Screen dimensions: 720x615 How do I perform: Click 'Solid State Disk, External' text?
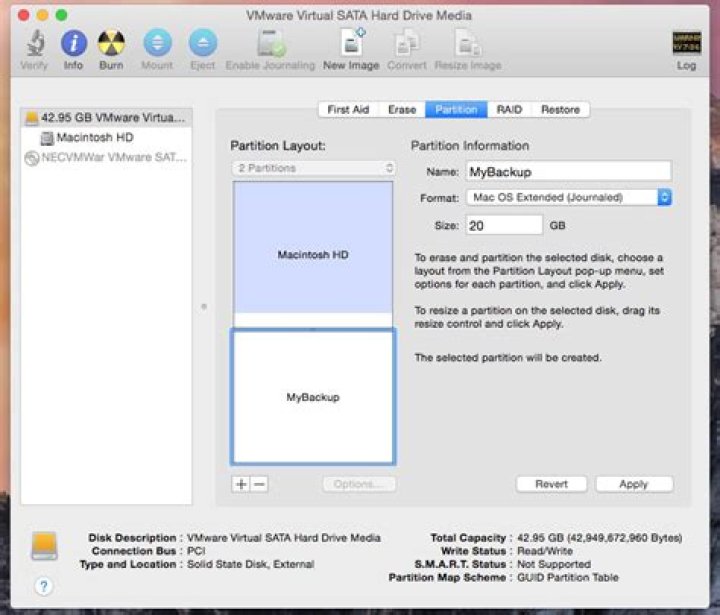tap(251, 564)
